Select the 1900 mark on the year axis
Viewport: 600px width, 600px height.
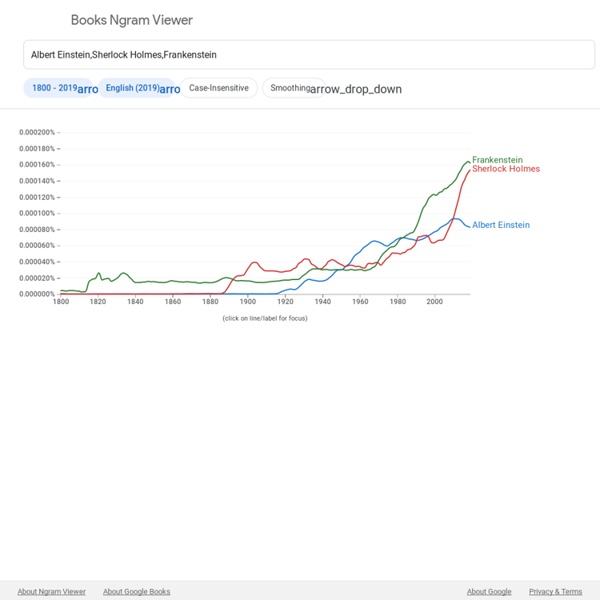(x=248, y=302)
